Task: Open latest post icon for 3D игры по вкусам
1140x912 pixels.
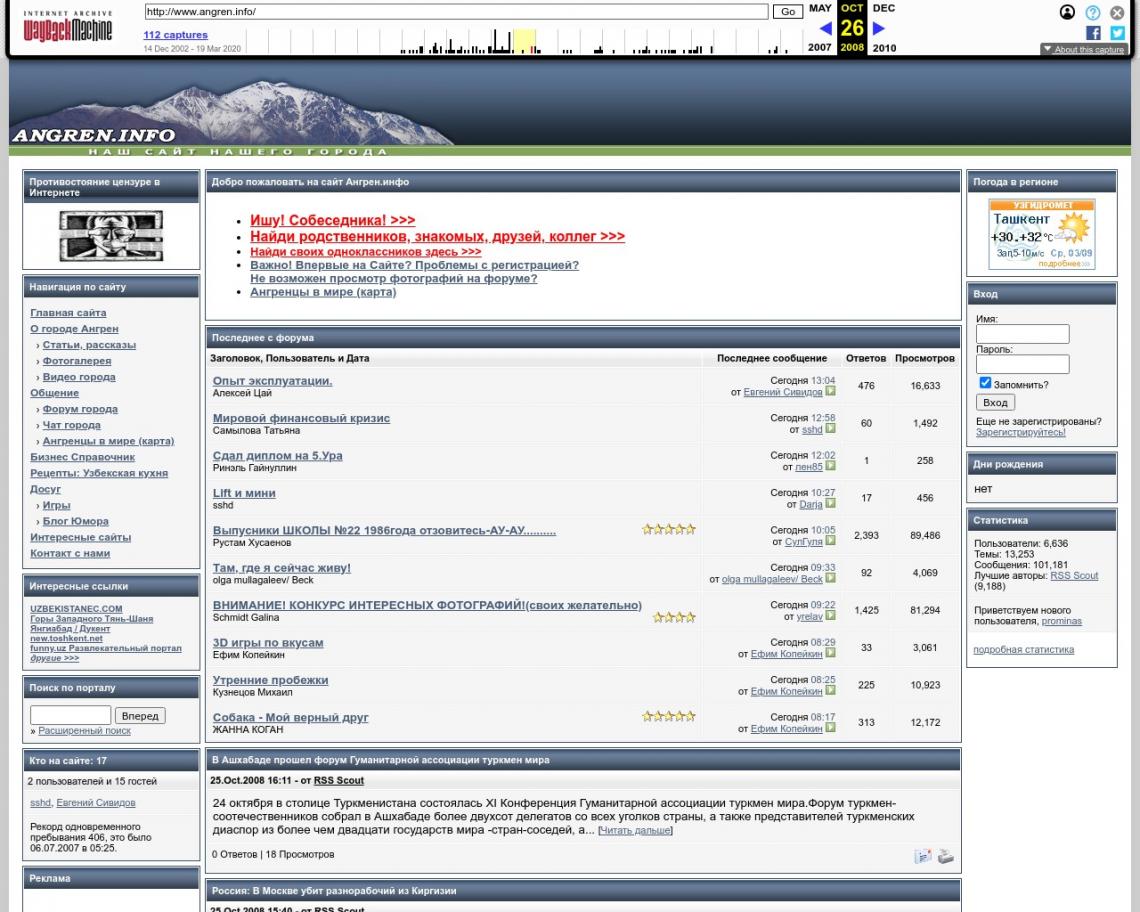Action: coord(830,653)
